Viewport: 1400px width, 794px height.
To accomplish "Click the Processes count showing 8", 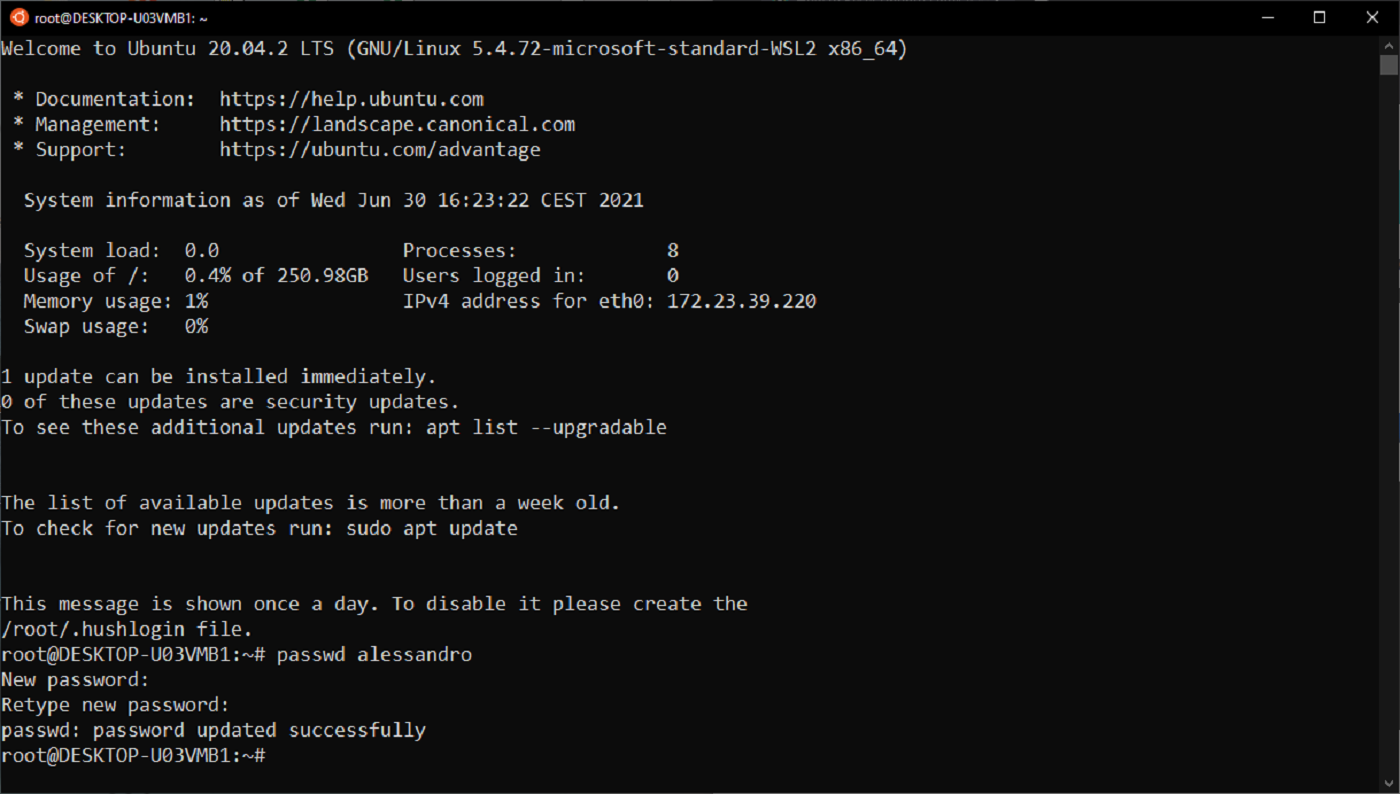I will (x=672, y=250).
